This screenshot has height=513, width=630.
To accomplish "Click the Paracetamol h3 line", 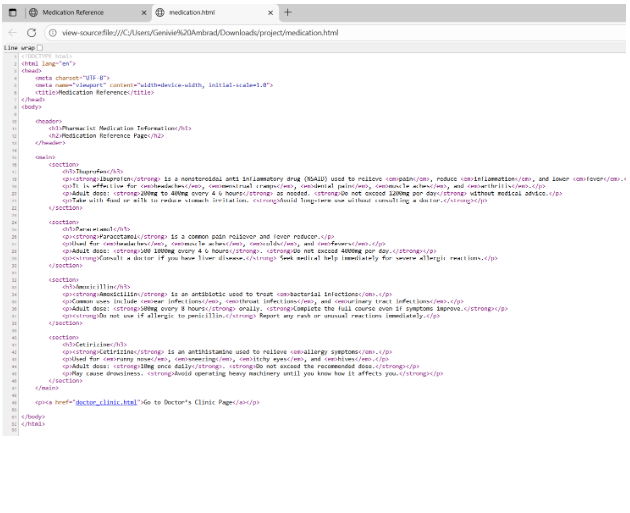I will pyautogui.click(x=96, y=229).
